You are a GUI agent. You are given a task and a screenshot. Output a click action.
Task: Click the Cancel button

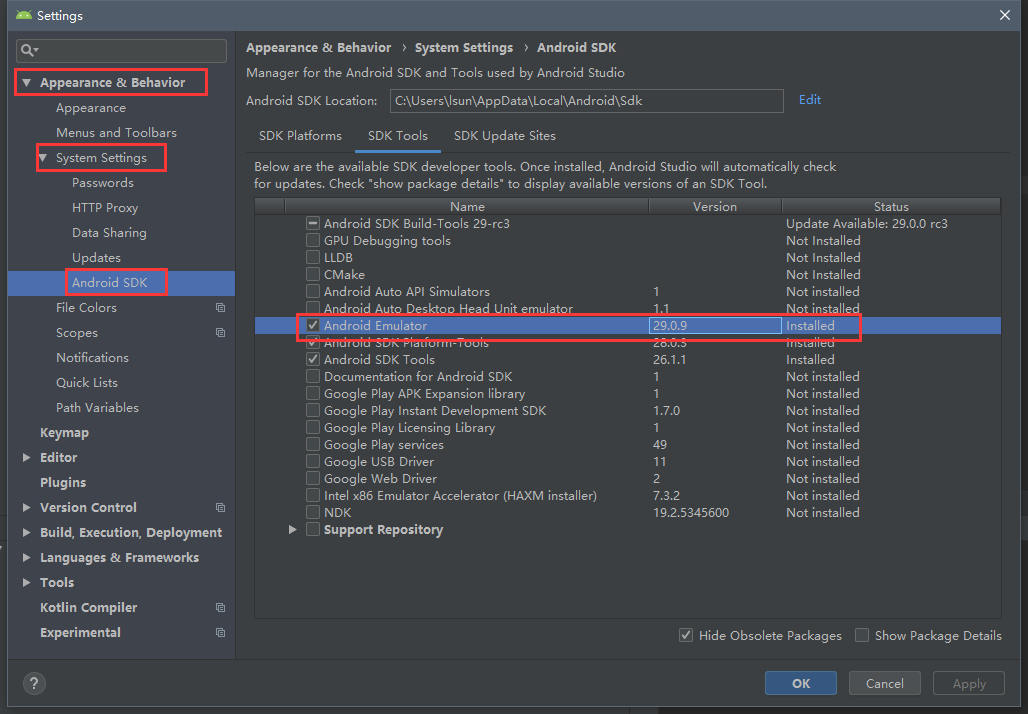(x=884, y=683)
